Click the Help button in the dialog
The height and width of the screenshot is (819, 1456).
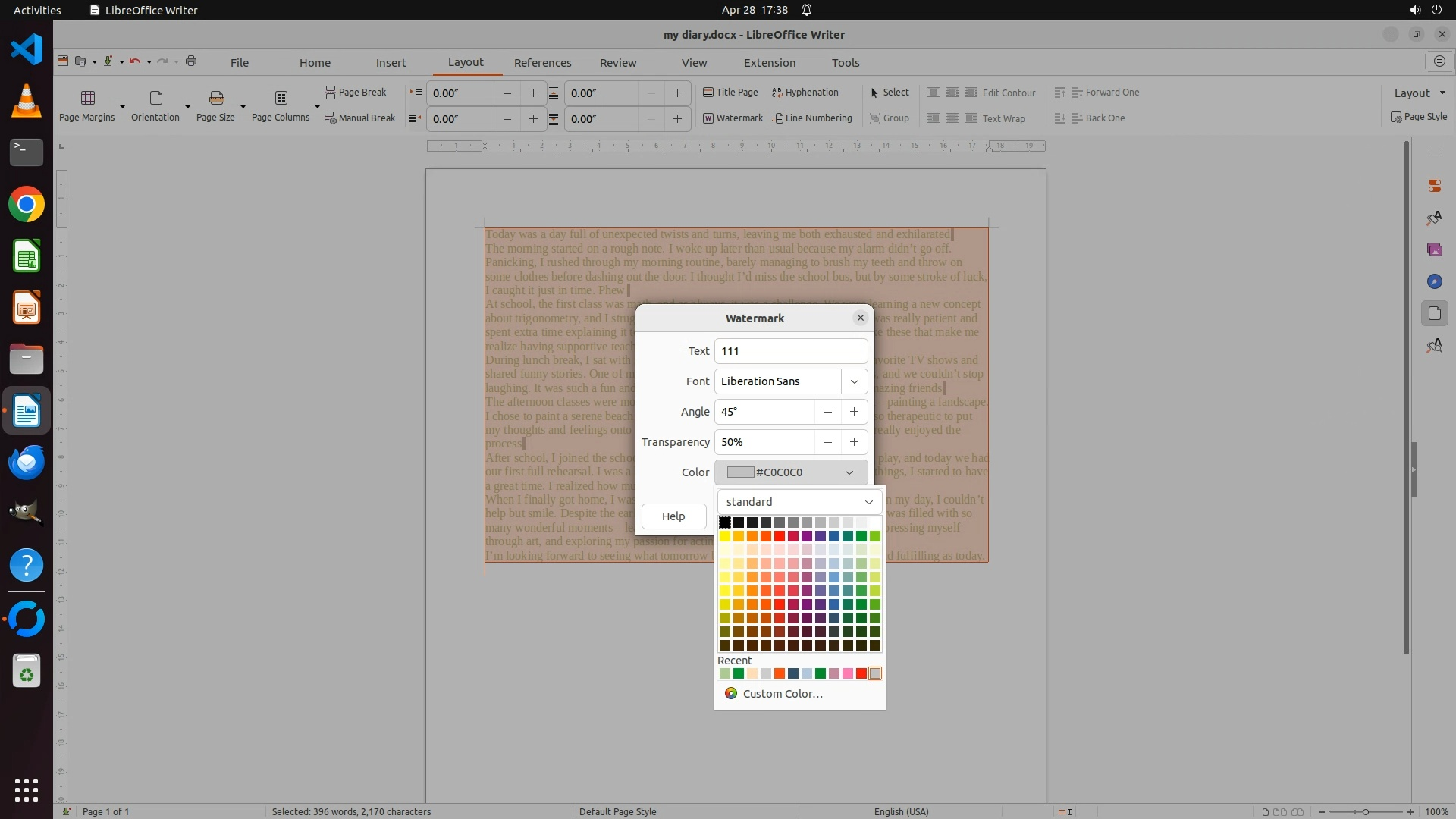pos(673,516)
